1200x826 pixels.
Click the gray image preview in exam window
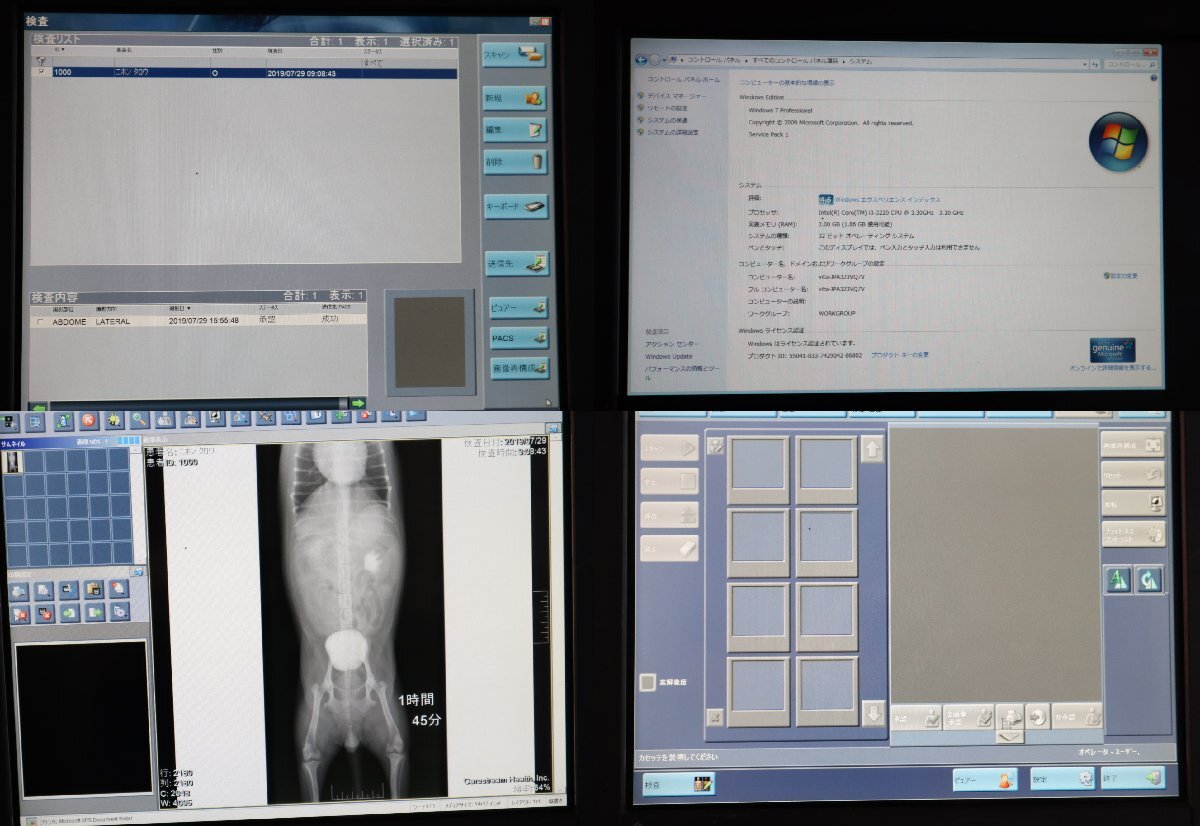429,342
